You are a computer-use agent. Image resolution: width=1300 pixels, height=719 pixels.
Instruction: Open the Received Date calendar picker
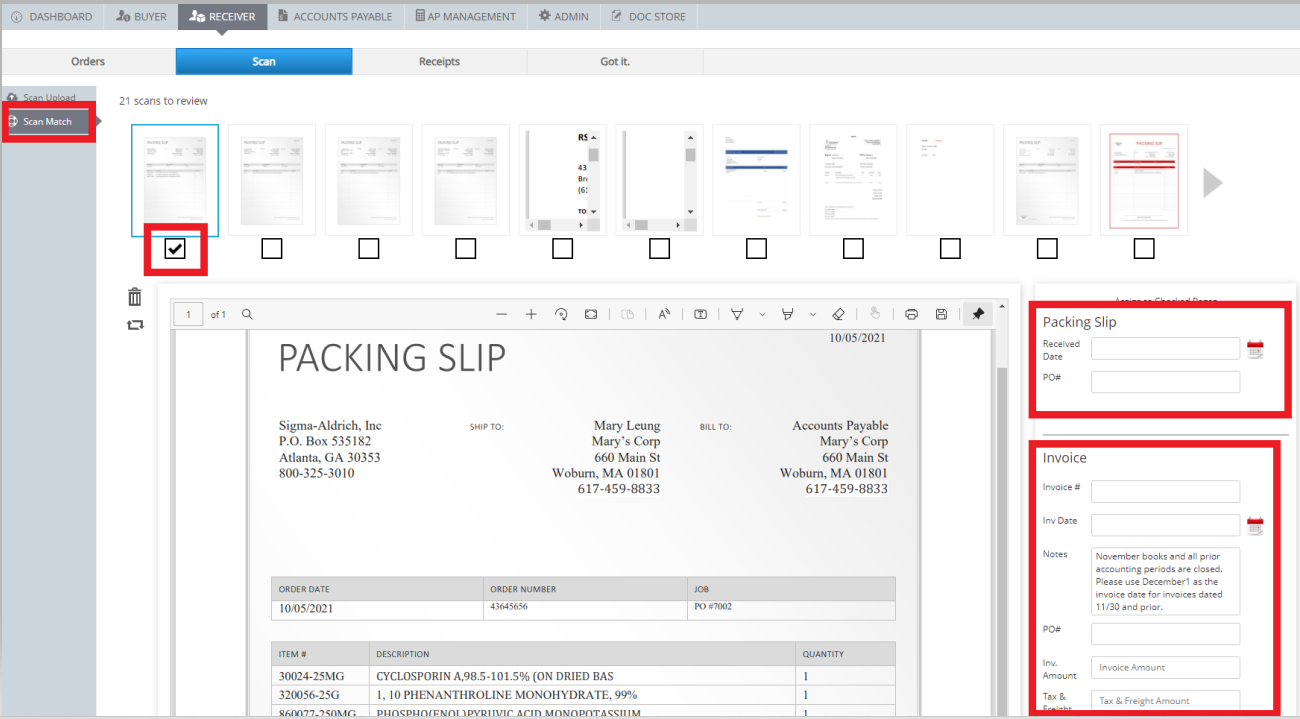pyautogui.click(x=1255, y=349)
